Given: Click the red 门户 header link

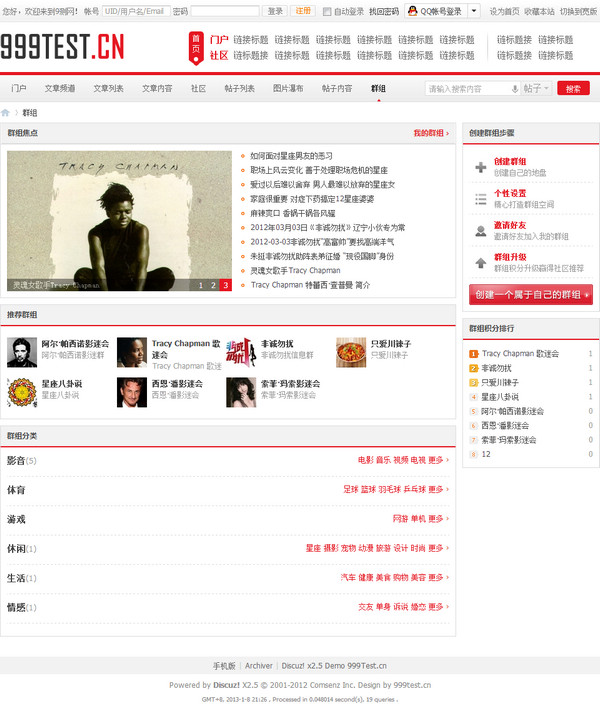Looking at the screenshot, I should click(x=219, y=40).
